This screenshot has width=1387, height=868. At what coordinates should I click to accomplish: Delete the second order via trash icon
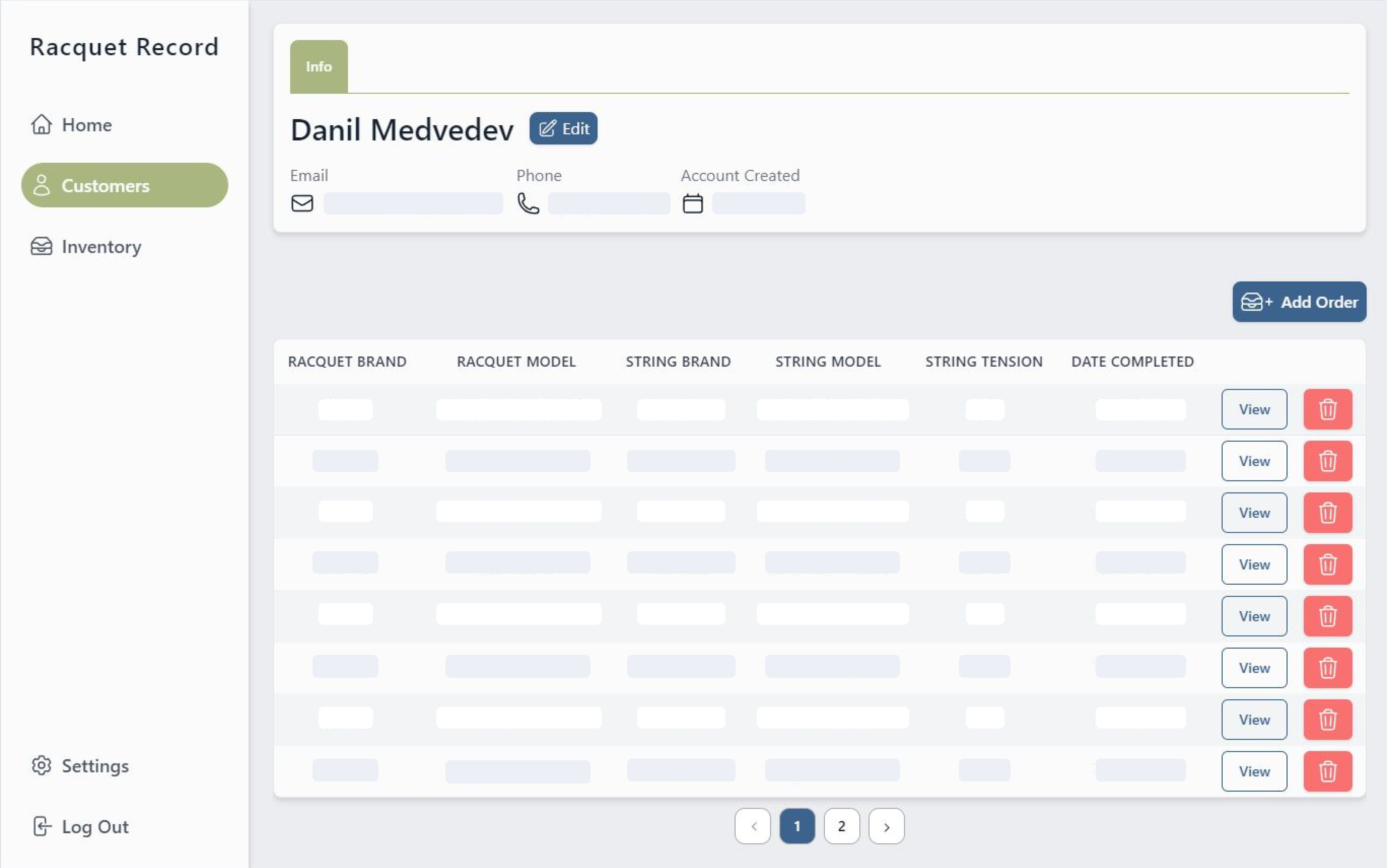click(1328, 461)
